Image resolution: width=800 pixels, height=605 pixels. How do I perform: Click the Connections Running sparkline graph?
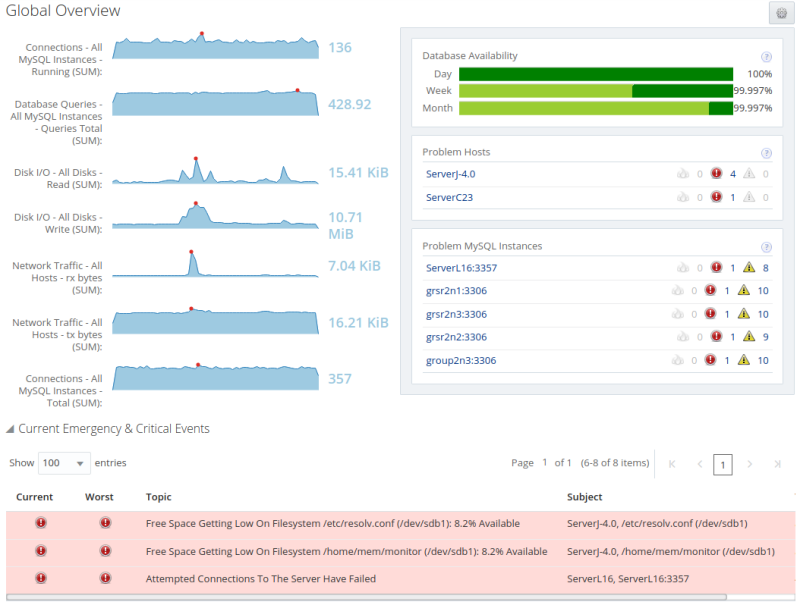click(215, 46)
